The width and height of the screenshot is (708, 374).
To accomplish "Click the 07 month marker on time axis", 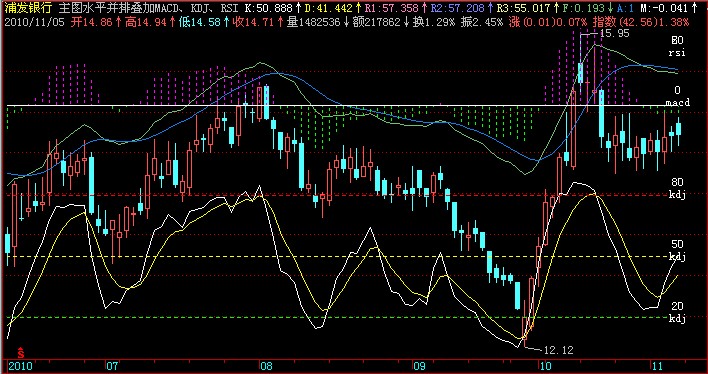I will pyautogui.click(x=112, y=365).
